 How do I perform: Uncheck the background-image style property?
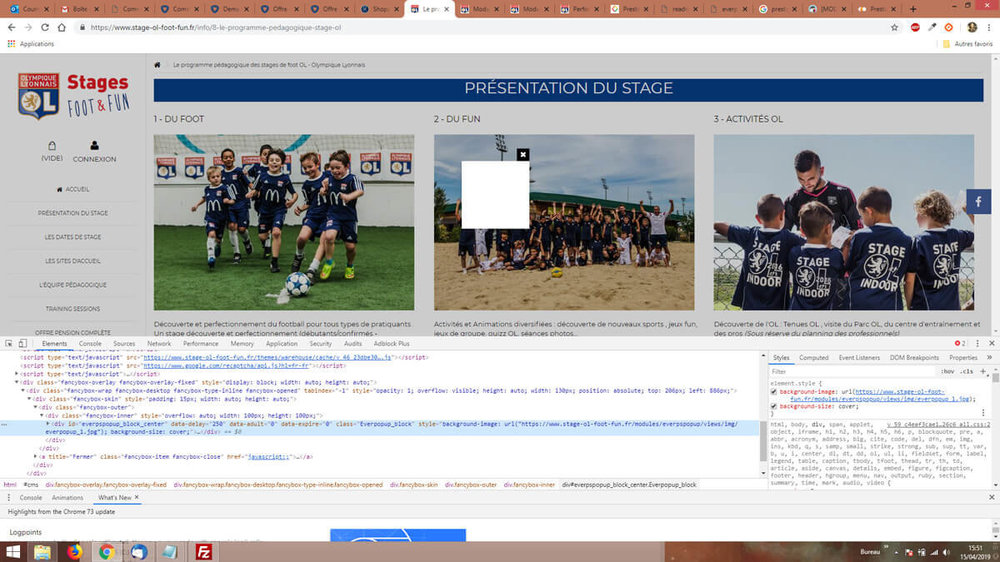tap(774, 392)
